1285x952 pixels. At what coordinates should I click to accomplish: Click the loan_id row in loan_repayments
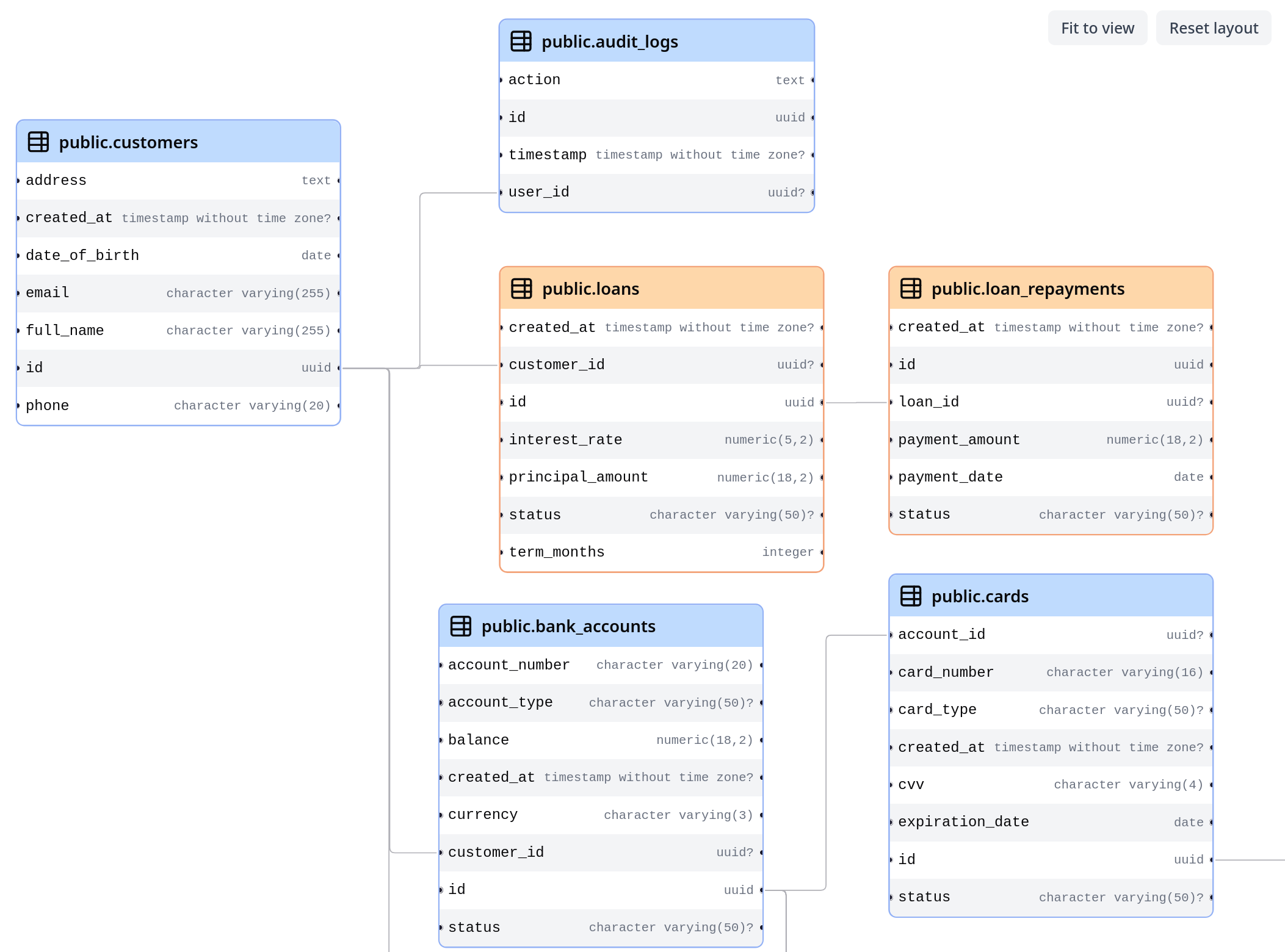(x=1050, y=402)
